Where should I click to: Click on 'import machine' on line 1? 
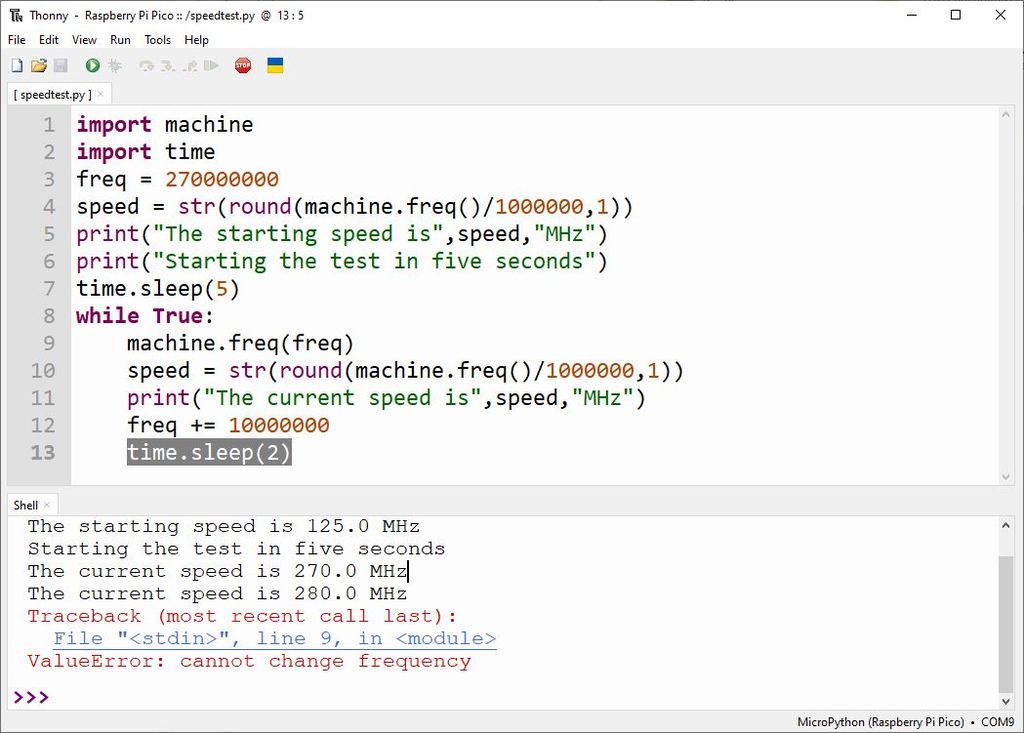pyautogui.click(x=165, y=124)
